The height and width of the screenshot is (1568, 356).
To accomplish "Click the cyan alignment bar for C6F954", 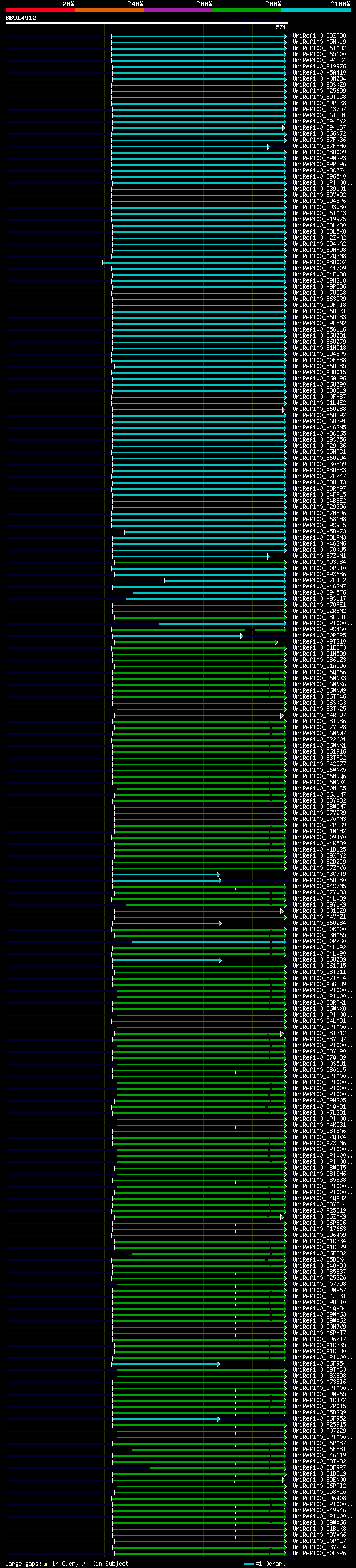I will [x=166, y=1363].
